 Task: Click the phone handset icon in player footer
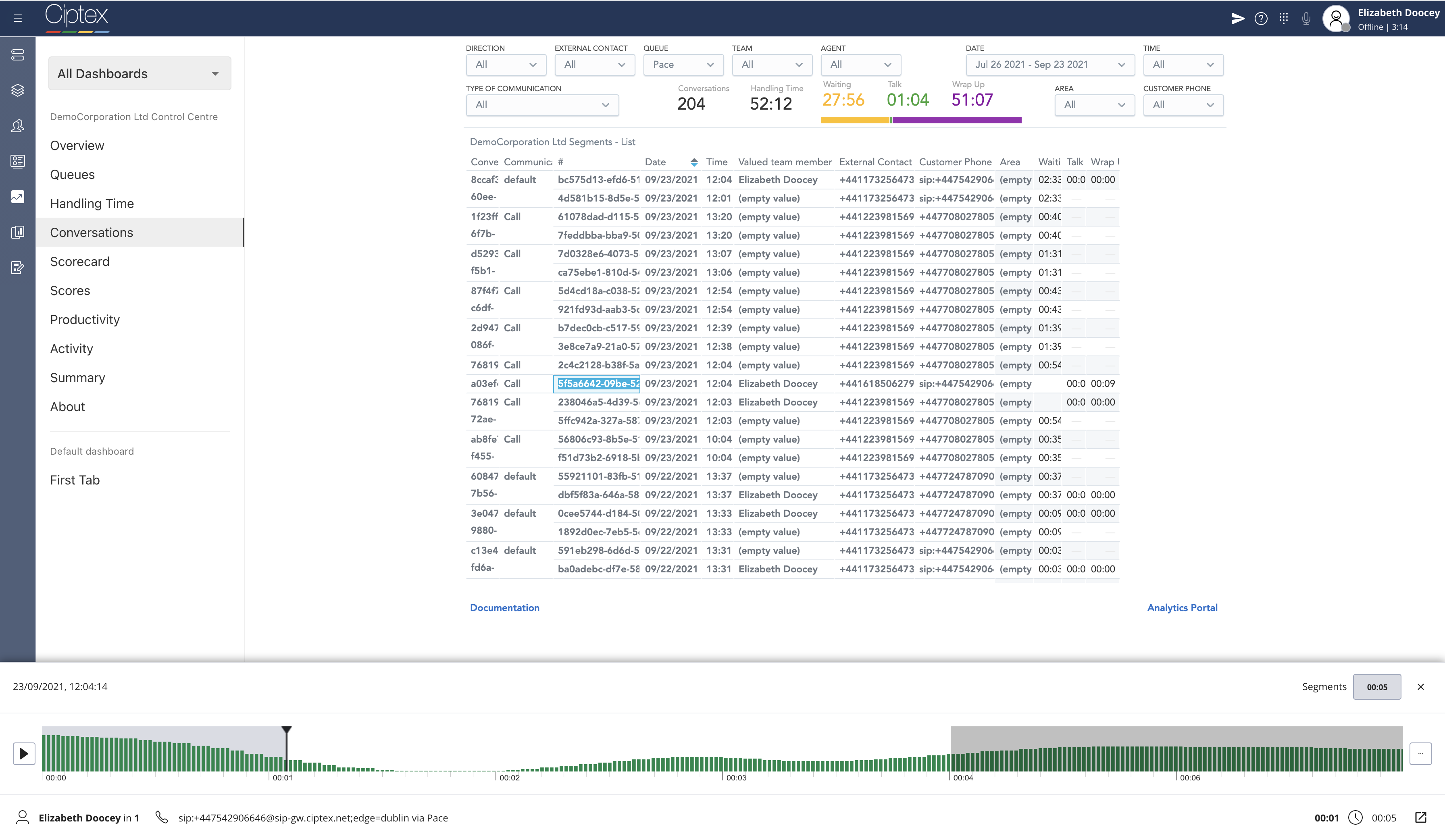[162, 818]
